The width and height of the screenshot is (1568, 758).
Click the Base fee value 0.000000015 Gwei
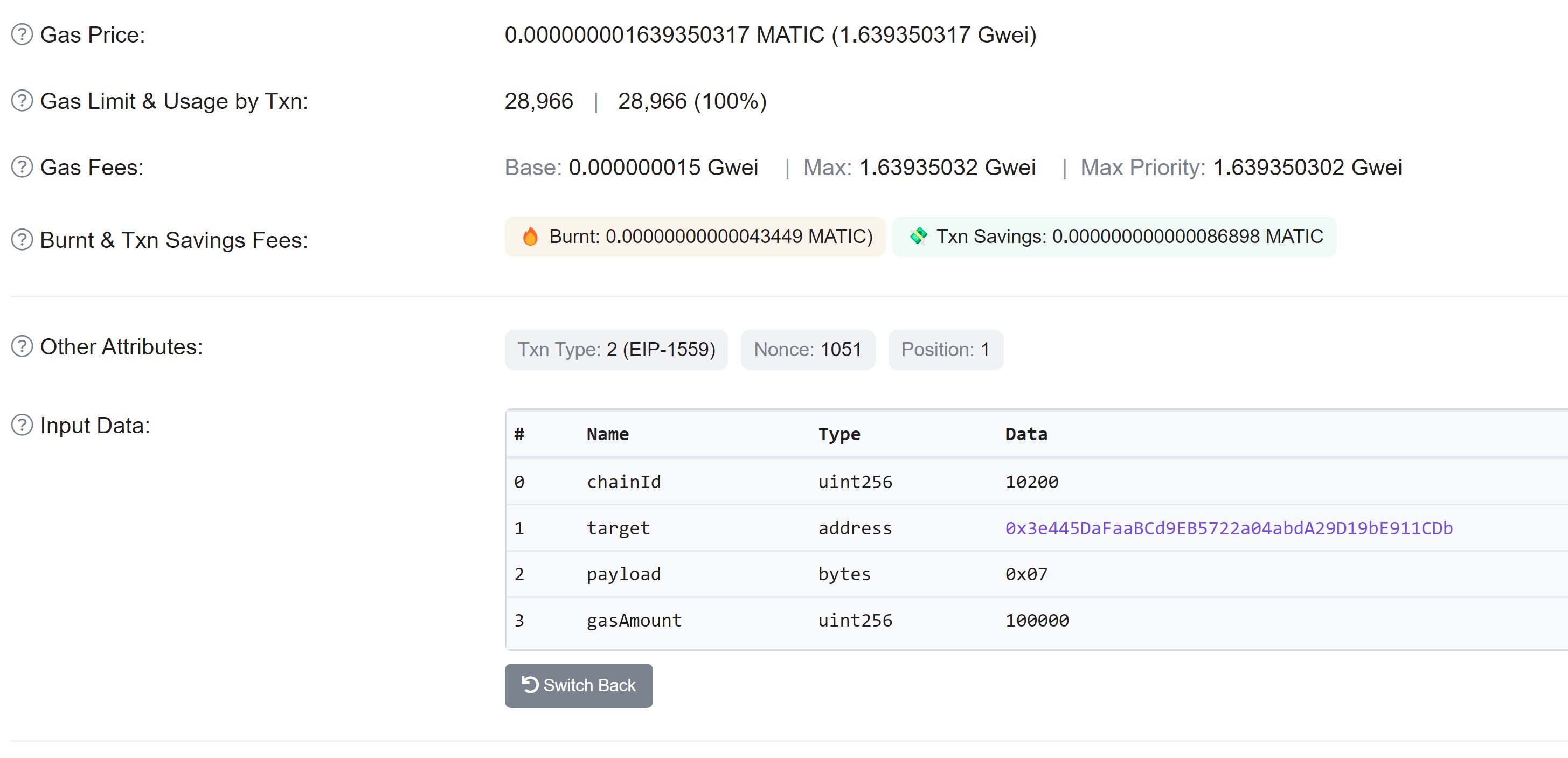pos(663,168)
